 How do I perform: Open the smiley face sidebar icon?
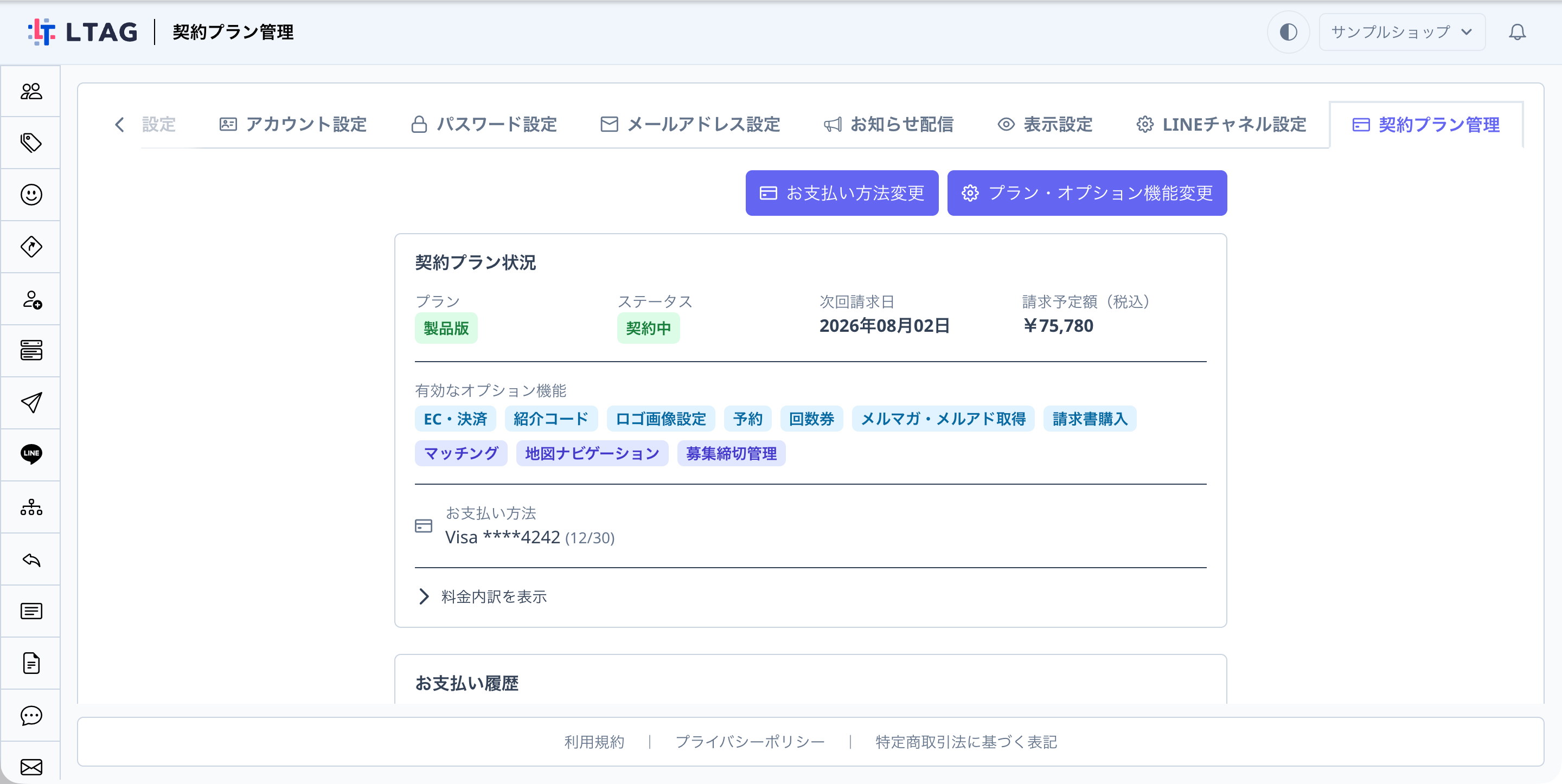tap(31, 195)
